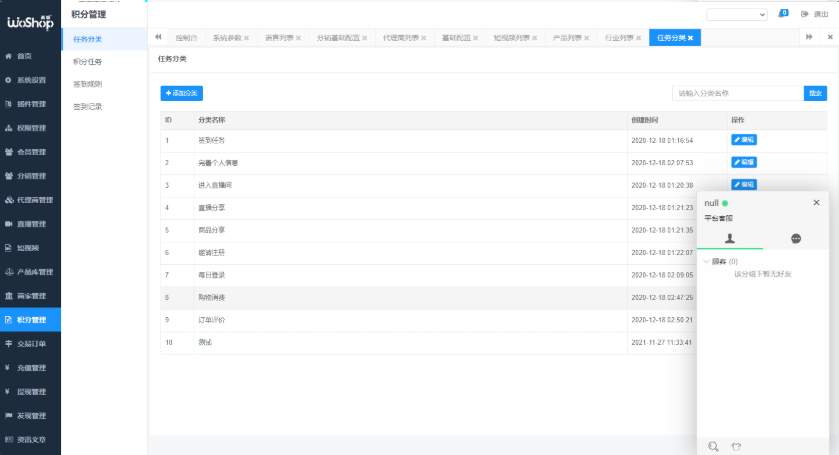839x455 pixels.
Task: Edit the 完善个人信息 row
Action: pyautogui.click(x=744, y=162)
